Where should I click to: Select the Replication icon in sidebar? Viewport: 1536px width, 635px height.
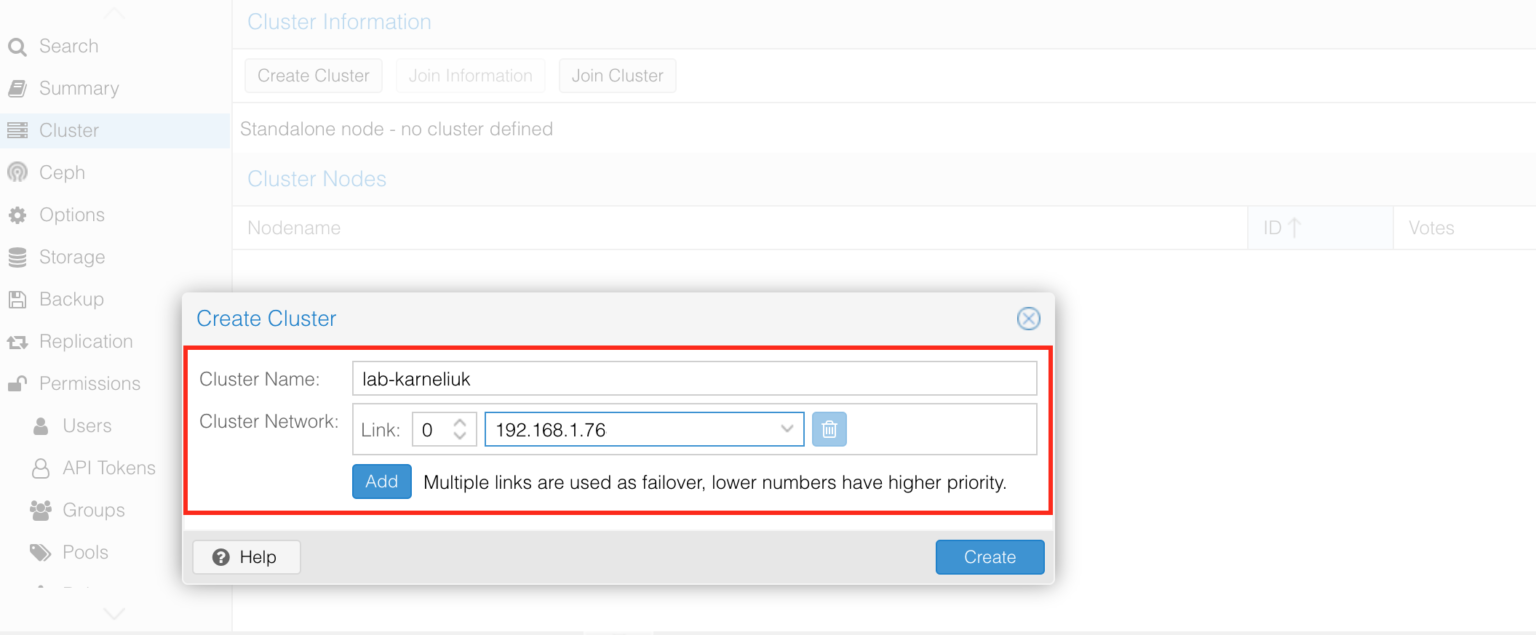tap(19, 340)
